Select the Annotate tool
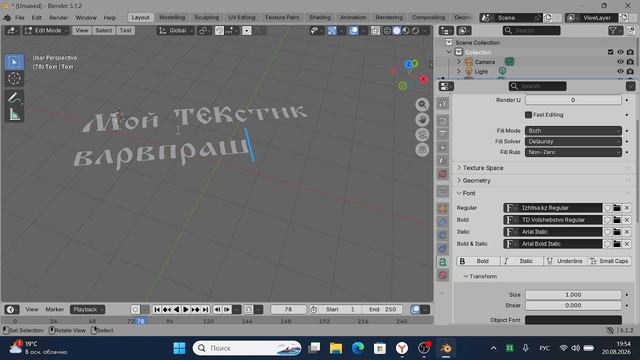The height and width of the screenshot is (360, 640). click(x=14, y=98)
